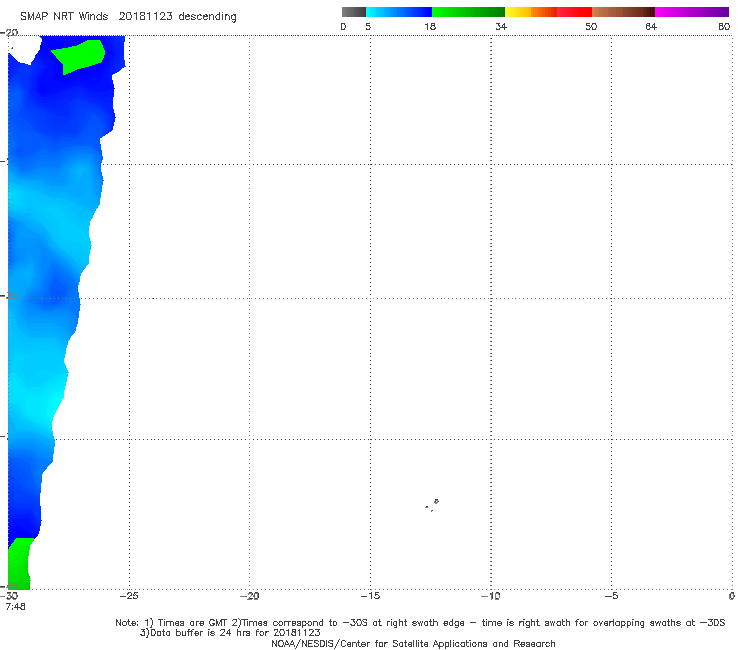Click the color bar label "80"

point(724,27)
